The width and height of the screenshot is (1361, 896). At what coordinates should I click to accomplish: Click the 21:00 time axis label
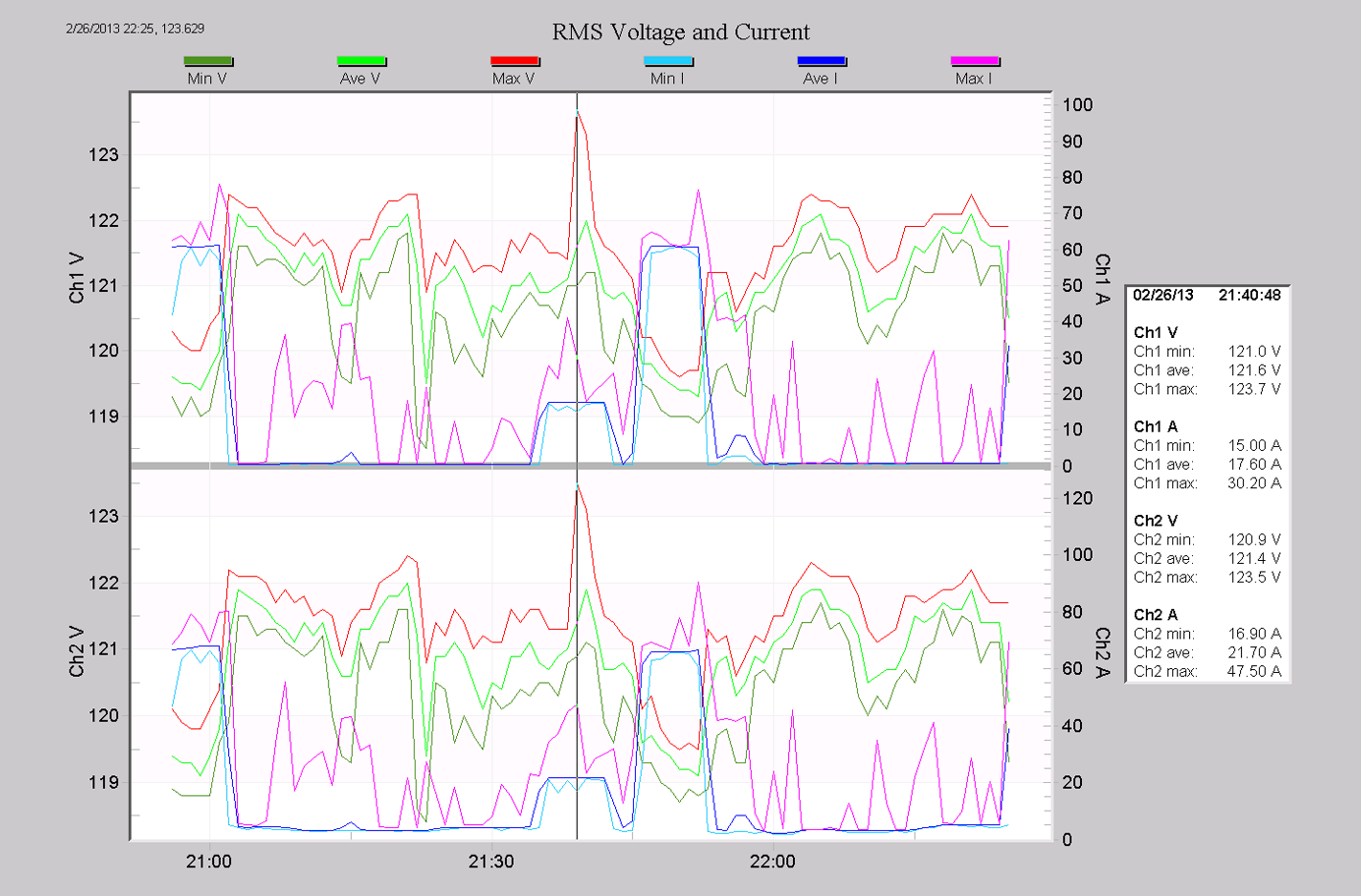(x=208, y=862)
